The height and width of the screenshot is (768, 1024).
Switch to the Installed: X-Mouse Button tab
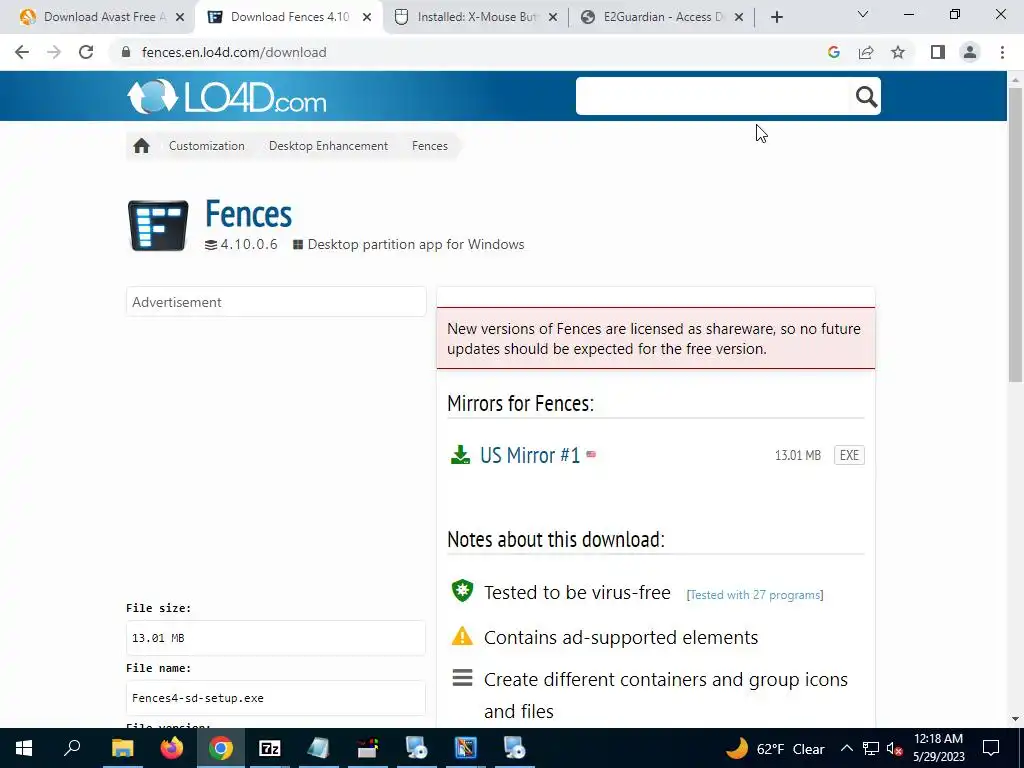477,17
